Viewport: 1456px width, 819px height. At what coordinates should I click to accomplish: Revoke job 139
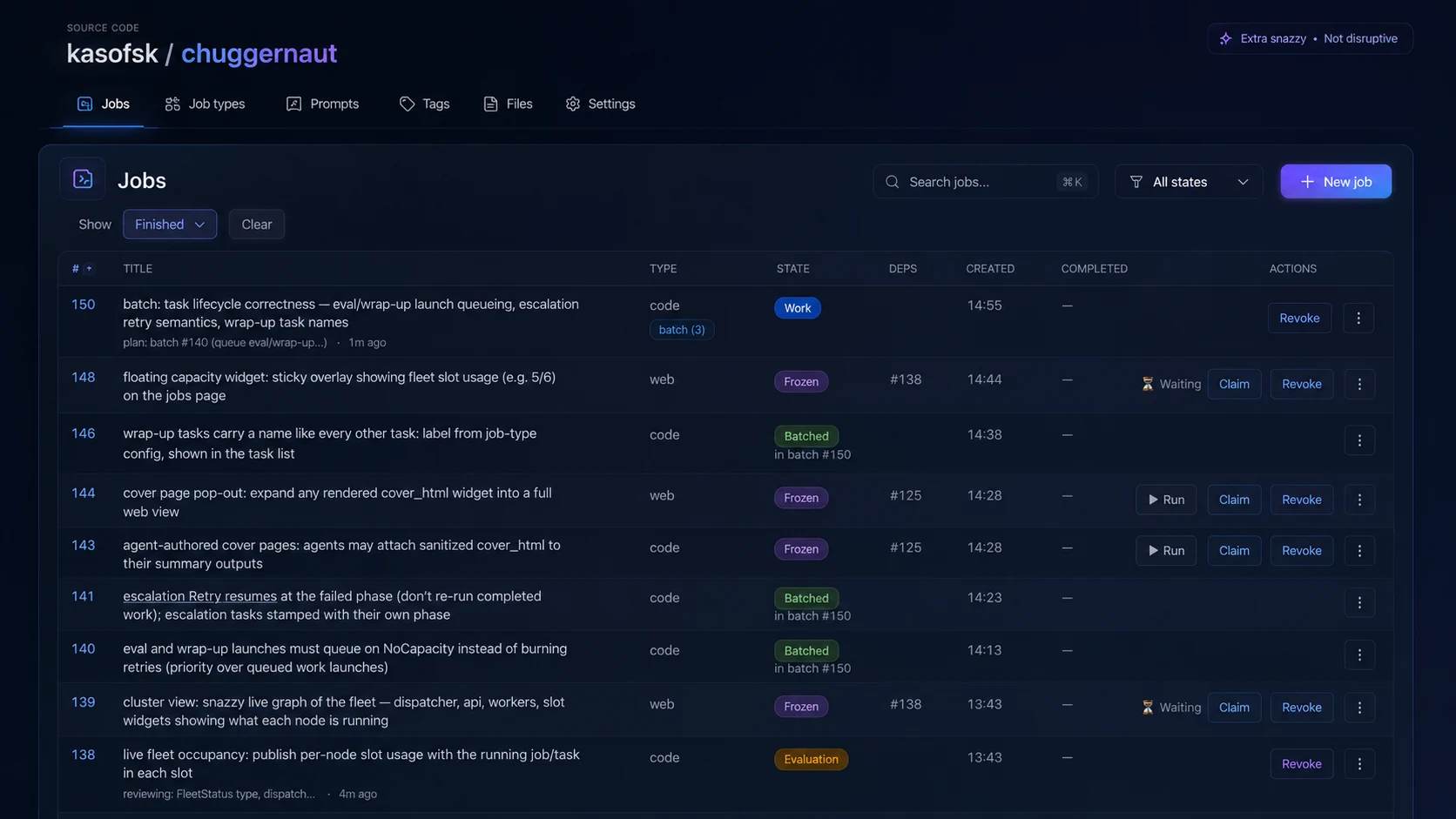pyautogui.click(x=1302, y=708)
